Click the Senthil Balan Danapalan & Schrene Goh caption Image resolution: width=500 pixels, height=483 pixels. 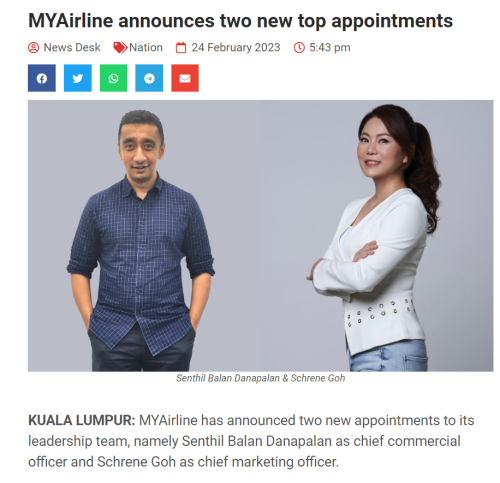(260, 378)
